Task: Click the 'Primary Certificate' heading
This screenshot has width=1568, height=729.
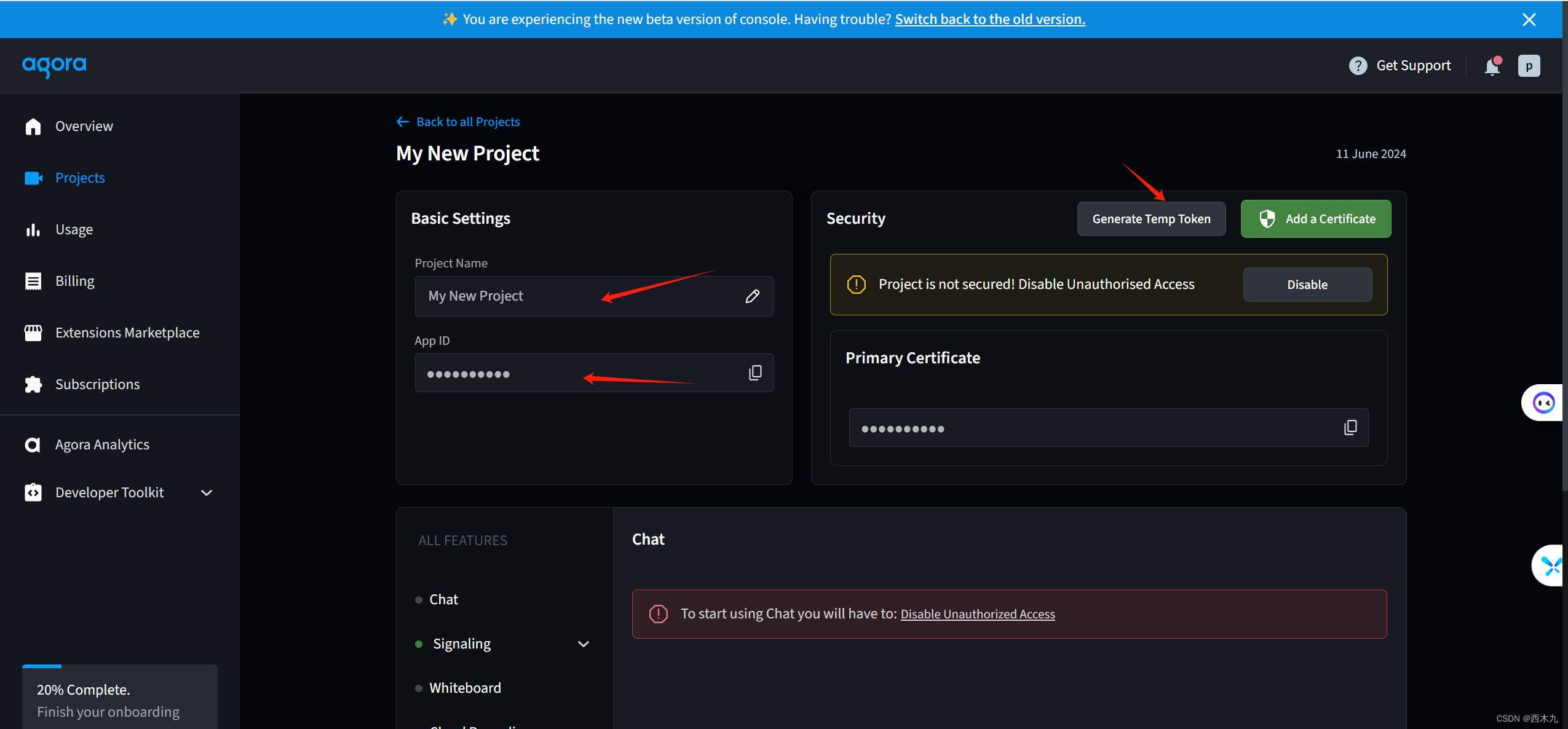Action: pyautogui.click(x=913, y=358)
